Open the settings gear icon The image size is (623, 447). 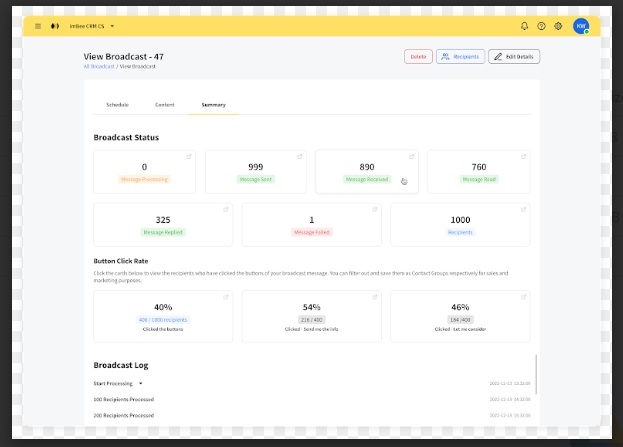tap(558, 26)
